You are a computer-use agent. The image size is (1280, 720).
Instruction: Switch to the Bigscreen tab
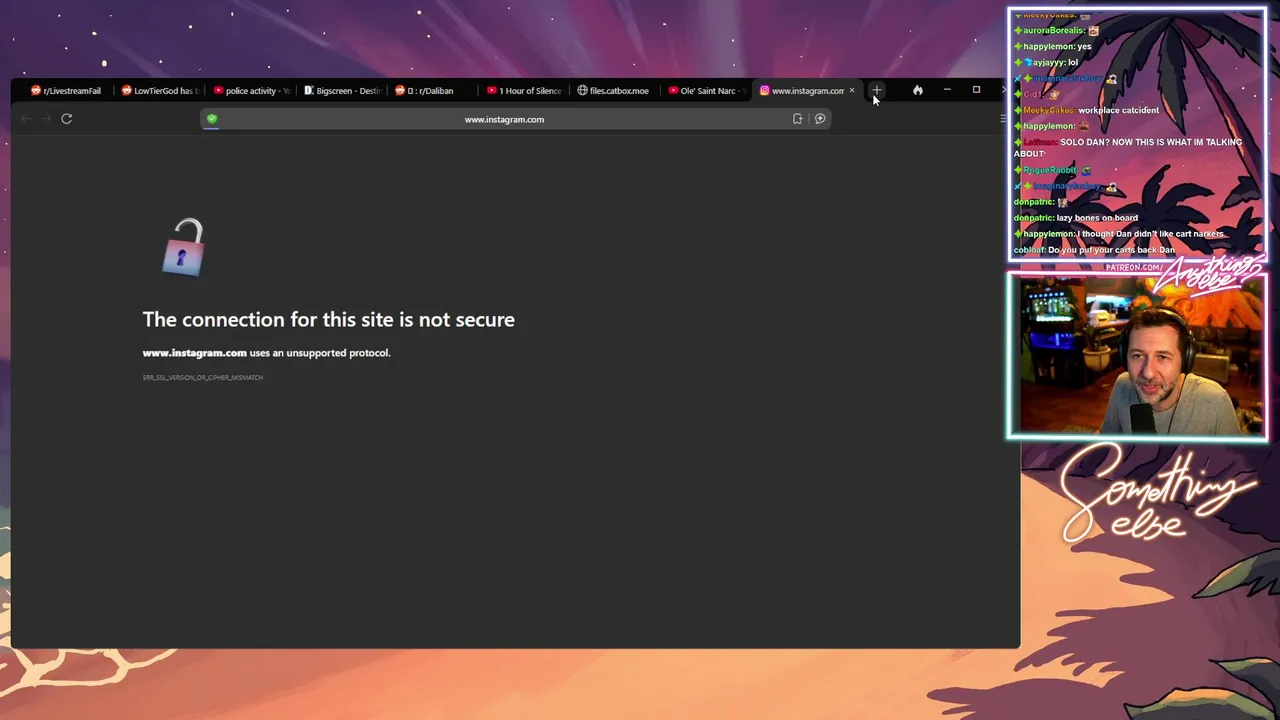click(x=343, y=91)
